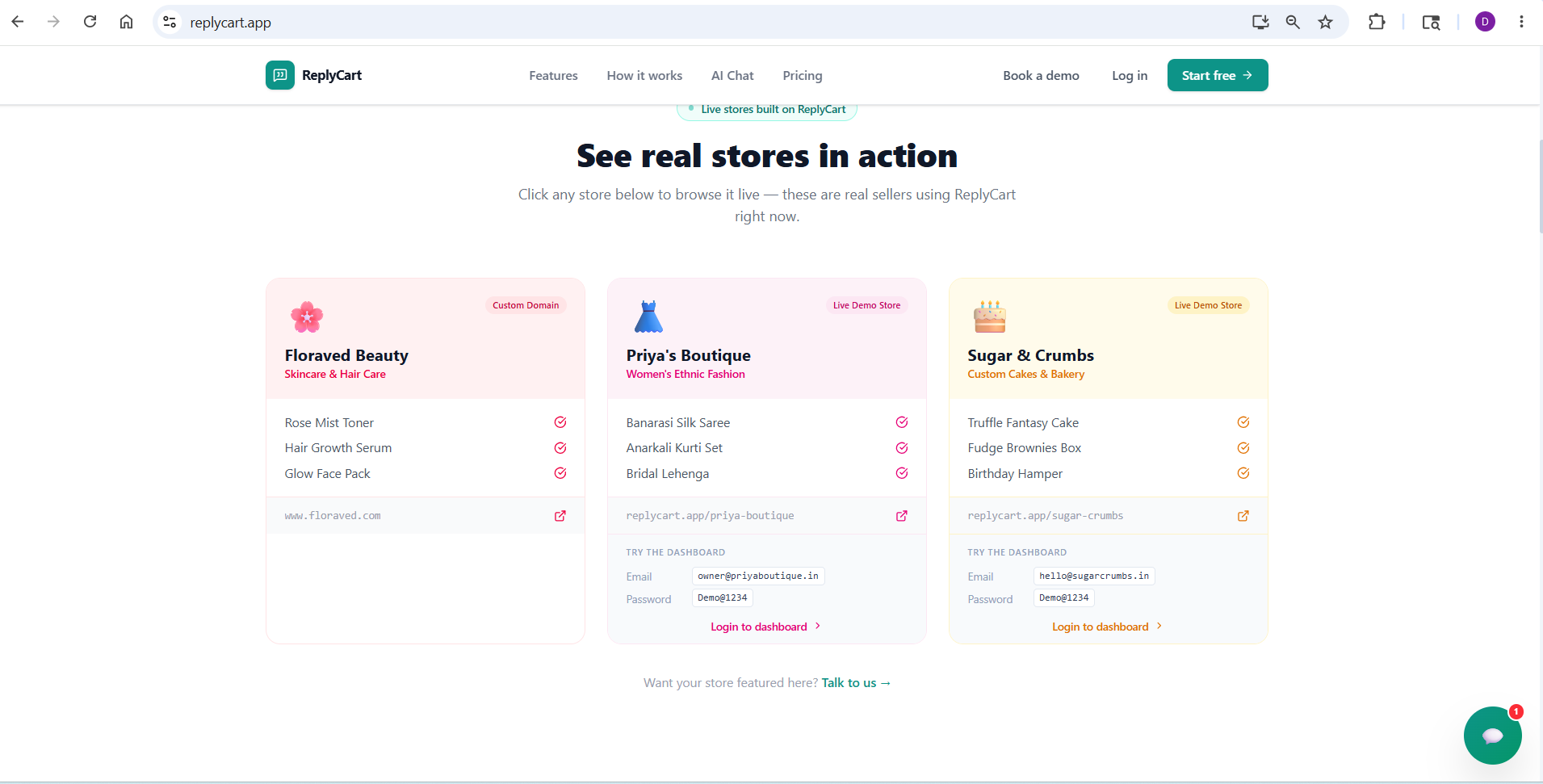Click Live stores built on ReplyCart pill
This screenshot has height=784, width=1543.
coord(766,110)
